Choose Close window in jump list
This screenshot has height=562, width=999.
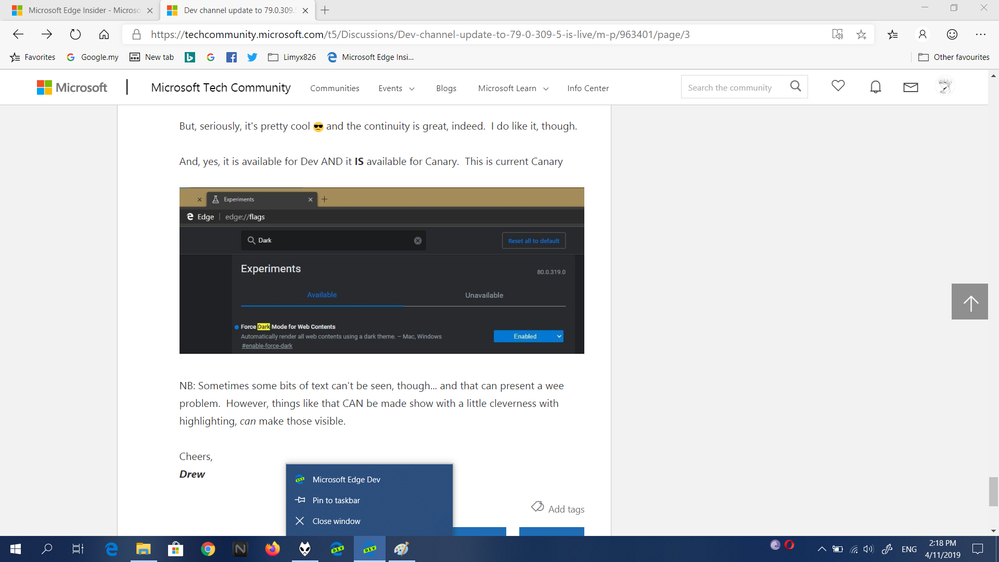pyautogui.click(x=370, y=521)
